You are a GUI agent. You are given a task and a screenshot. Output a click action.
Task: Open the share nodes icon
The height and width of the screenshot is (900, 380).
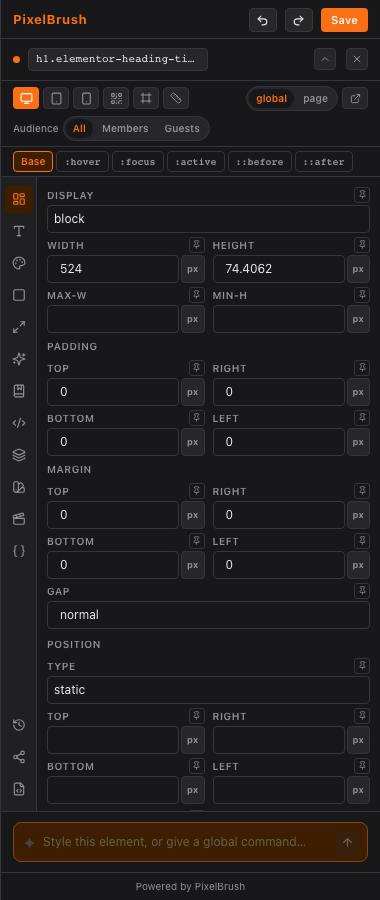point(19,757)
